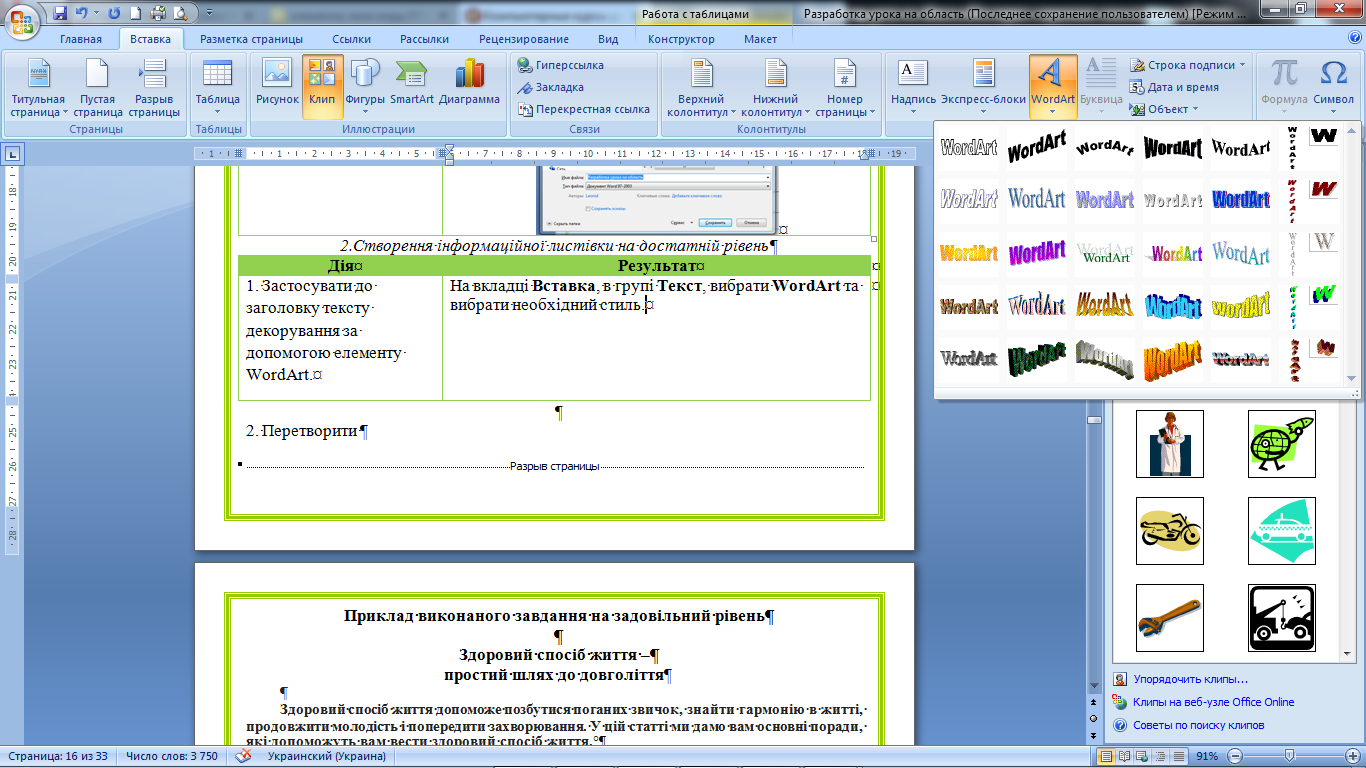Click the Украинский (Украина) language indicator

pyautogui.click(x=326, y=756)
